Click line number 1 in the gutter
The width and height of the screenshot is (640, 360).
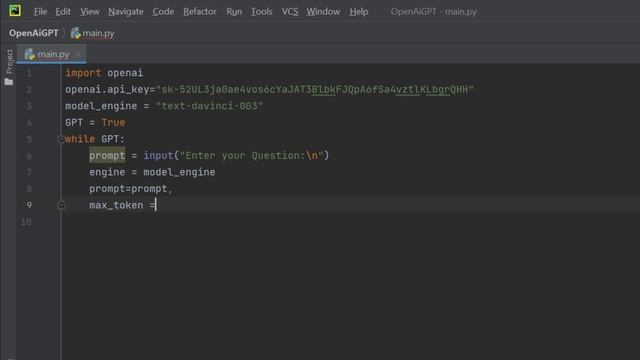point(29,73)
